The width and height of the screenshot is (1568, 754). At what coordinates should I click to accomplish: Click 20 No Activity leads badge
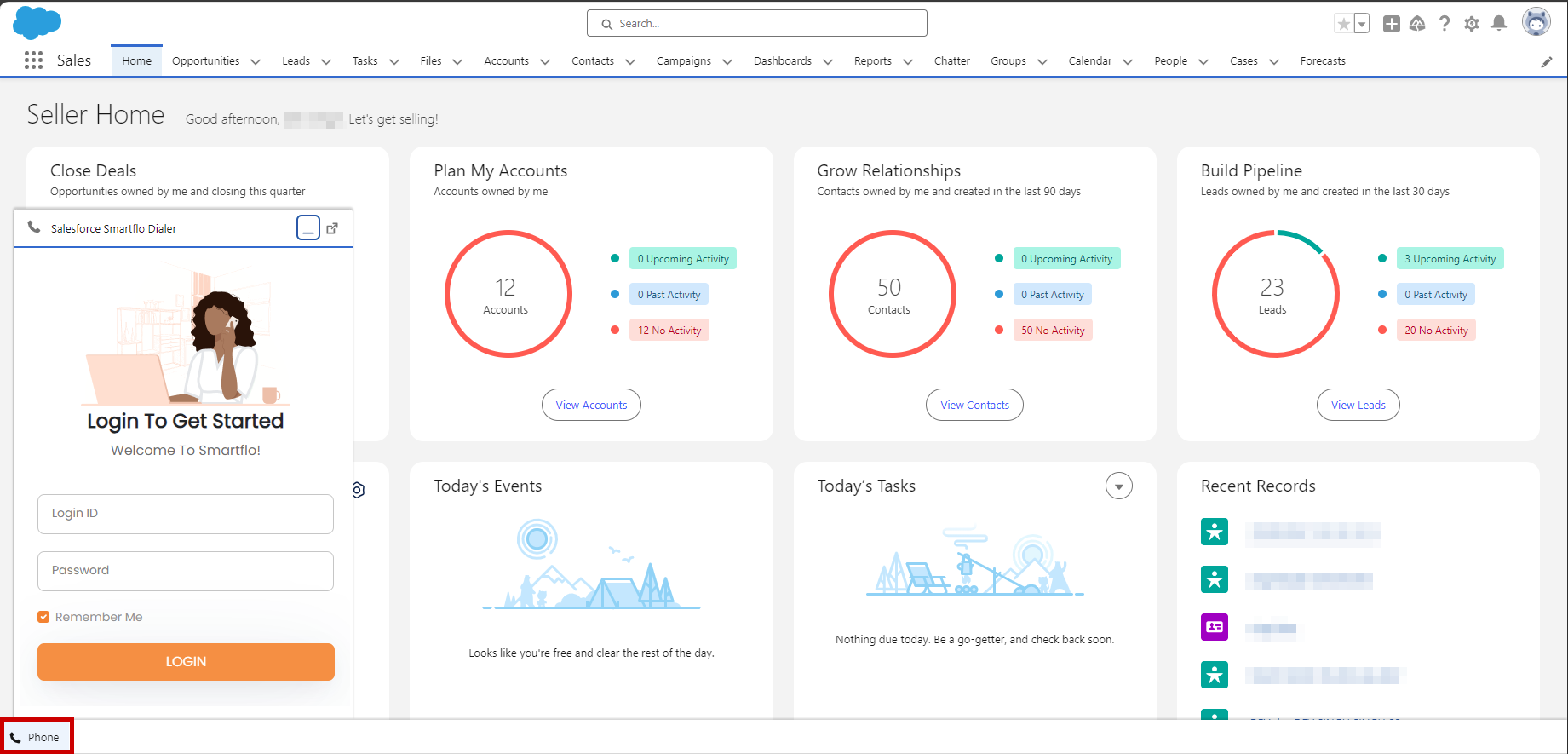tap(1436, 330)
